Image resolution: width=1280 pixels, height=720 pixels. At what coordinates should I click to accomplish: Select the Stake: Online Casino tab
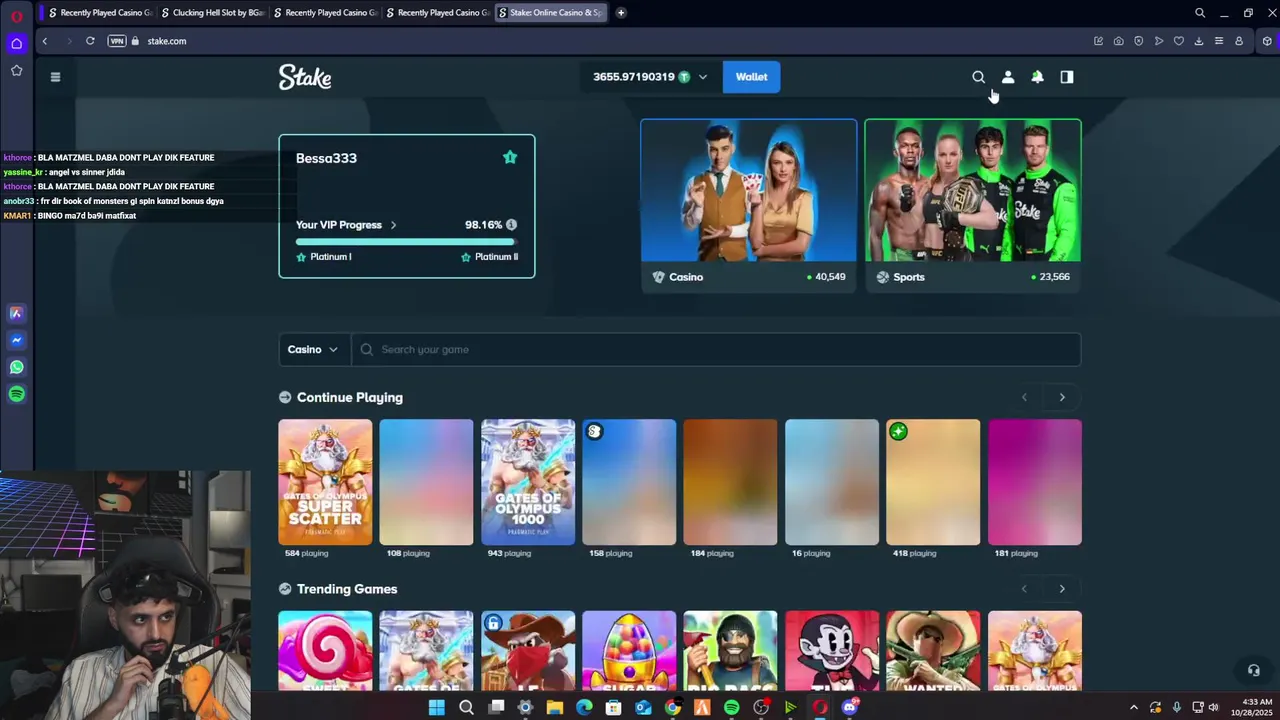553,13
